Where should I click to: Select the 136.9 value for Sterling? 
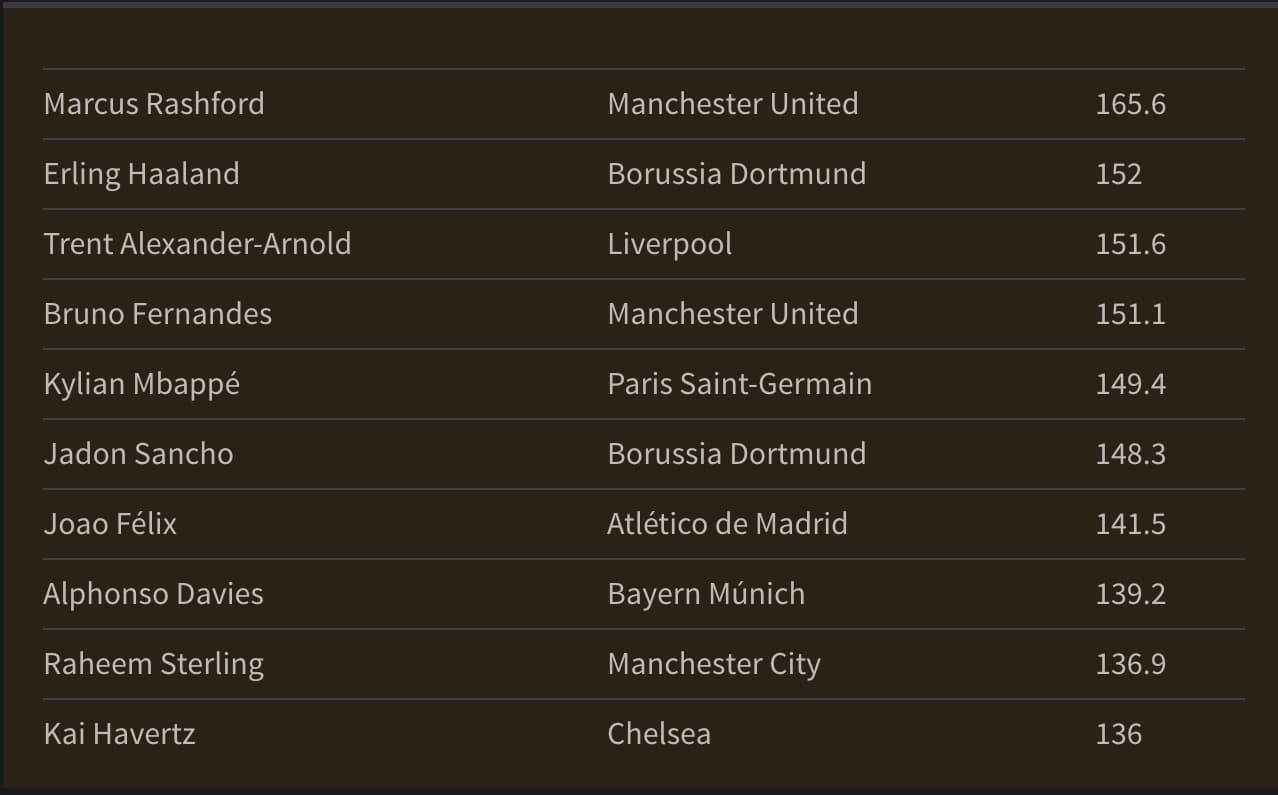[1131, 664]
